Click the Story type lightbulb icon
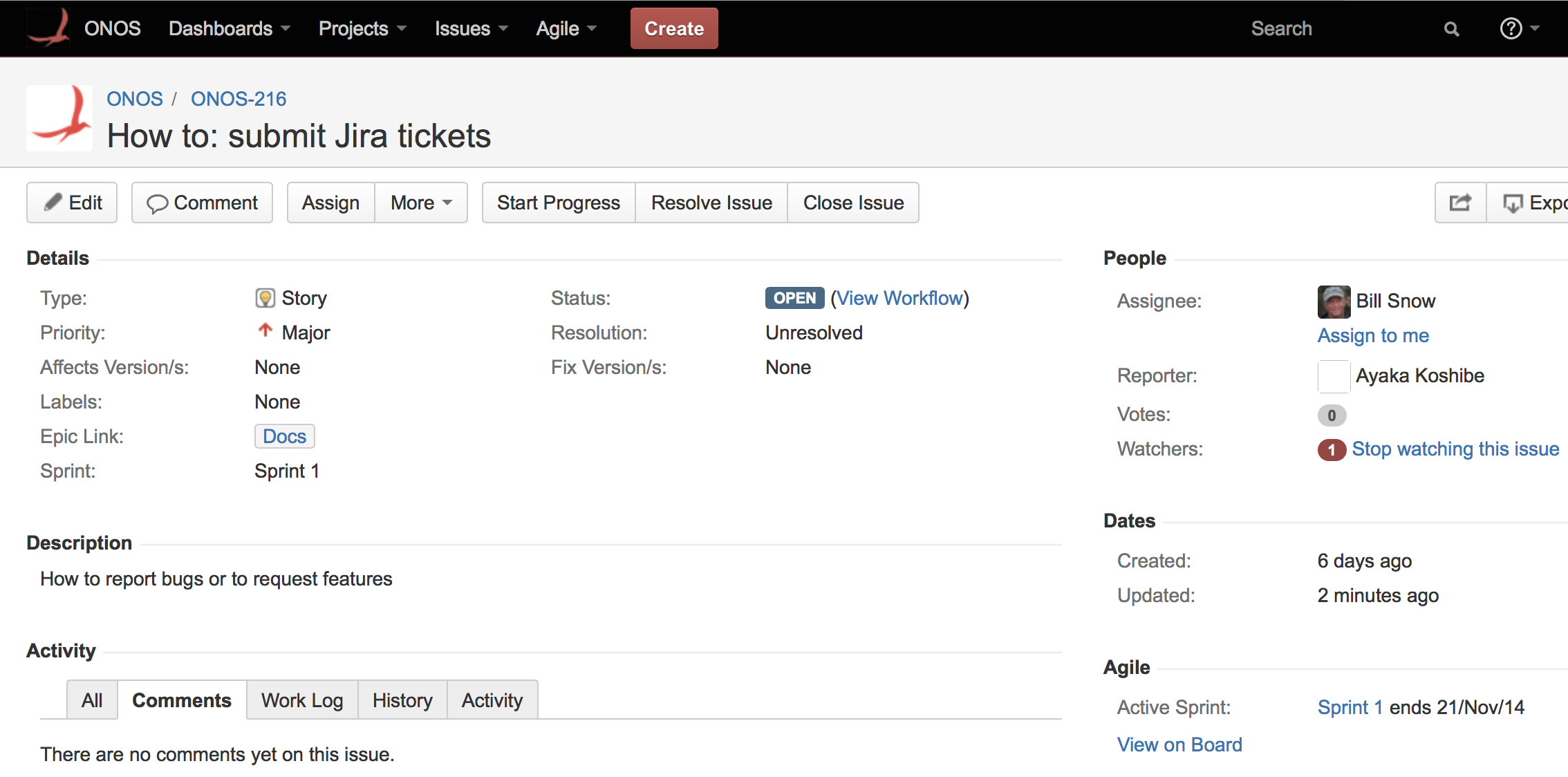The image size is (1568, 777). (x=265, y=298)
